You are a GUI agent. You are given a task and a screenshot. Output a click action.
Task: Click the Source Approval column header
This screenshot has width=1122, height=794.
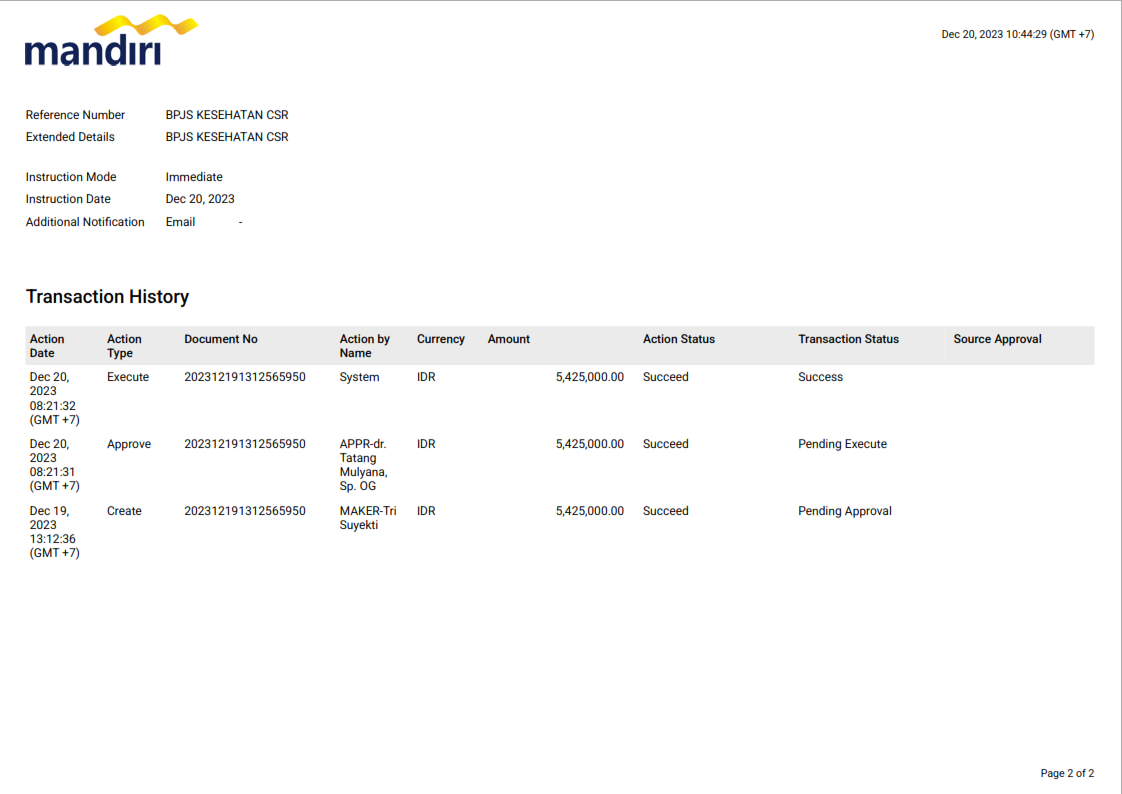997,339
